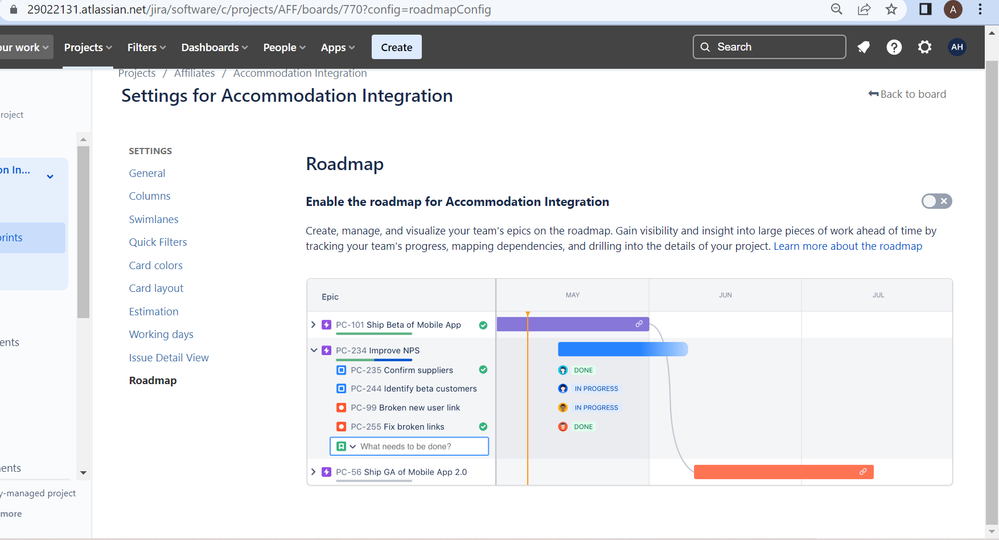Click the MAY month header
Screen dimensions: 999x540
click(572, 295)
